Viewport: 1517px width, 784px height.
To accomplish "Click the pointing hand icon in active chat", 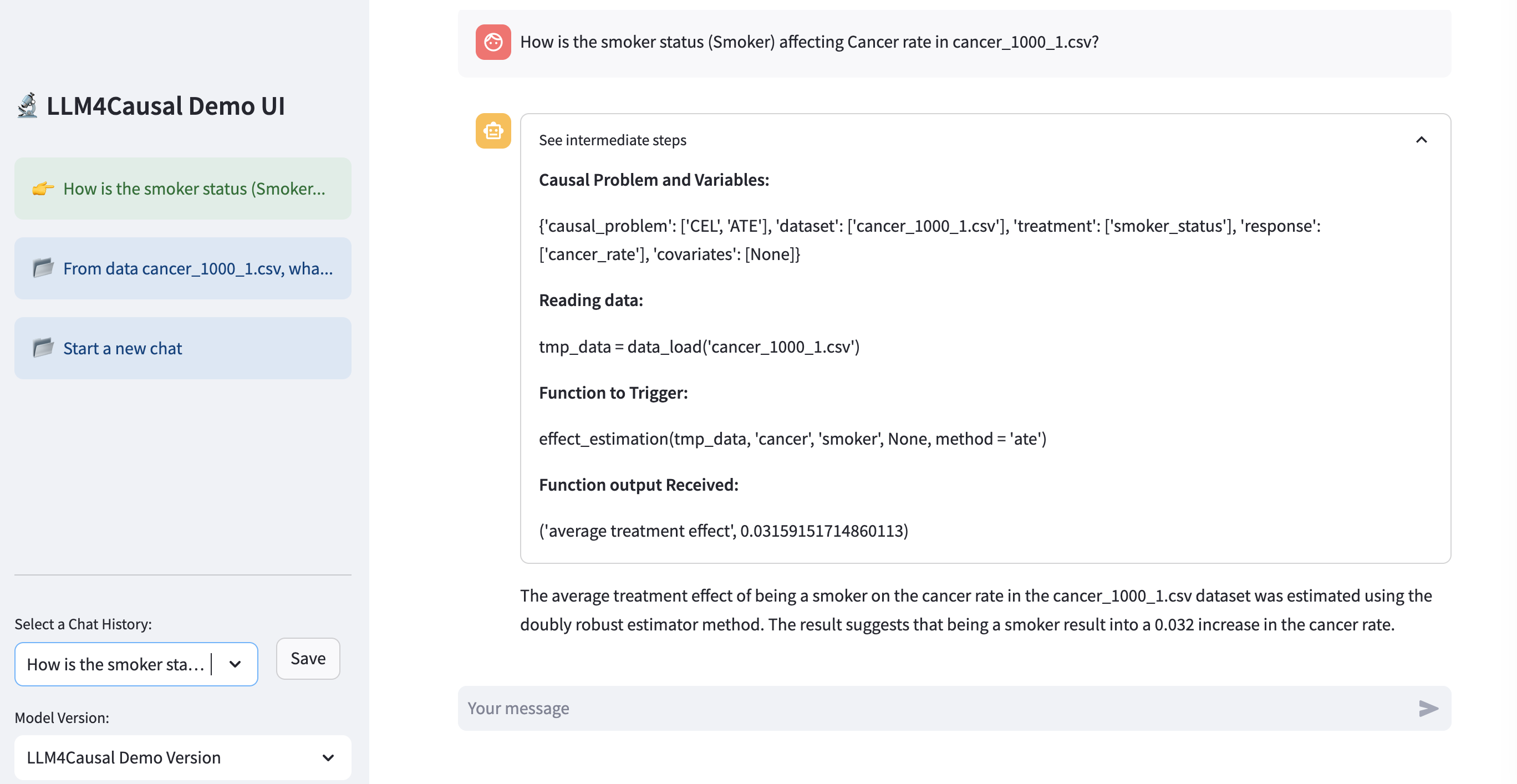I will pos(42,189).
